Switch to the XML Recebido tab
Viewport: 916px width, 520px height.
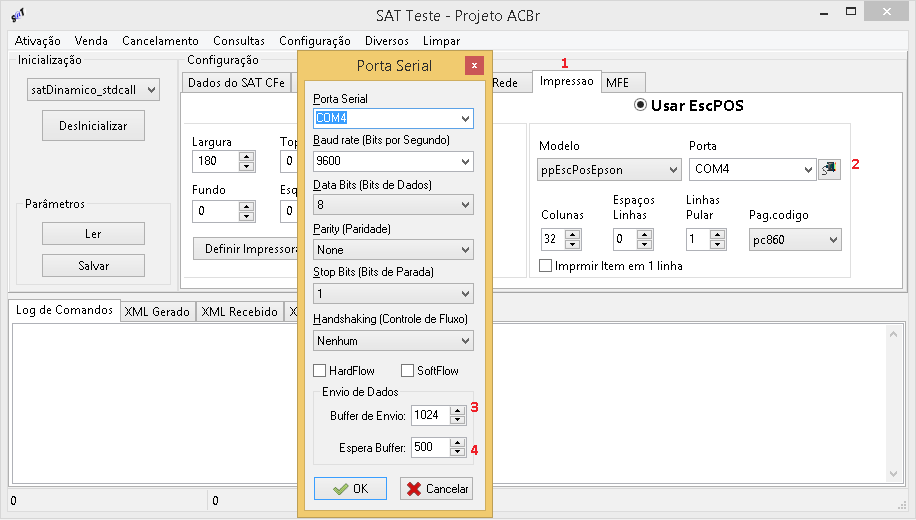pos(239,312)
